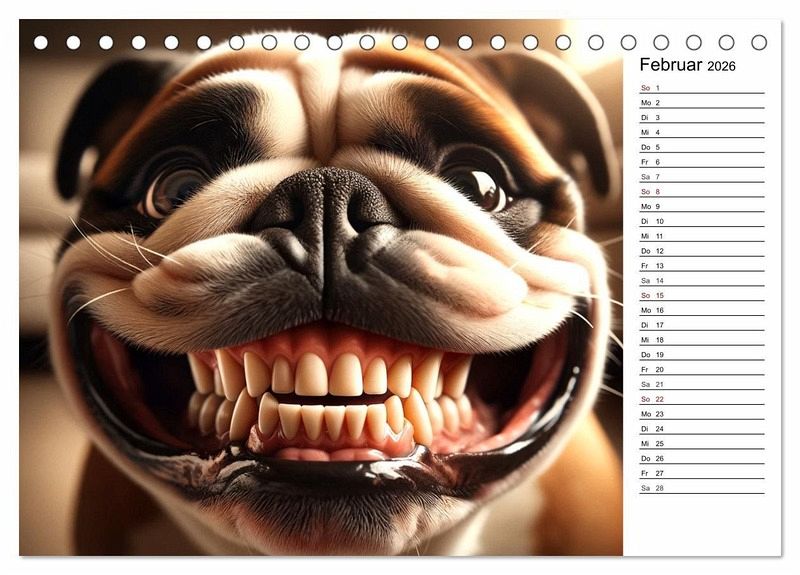This screenshot has height=575, width=800.
Task: Click the Fr 13 calendar row
Action: point(701,266)
